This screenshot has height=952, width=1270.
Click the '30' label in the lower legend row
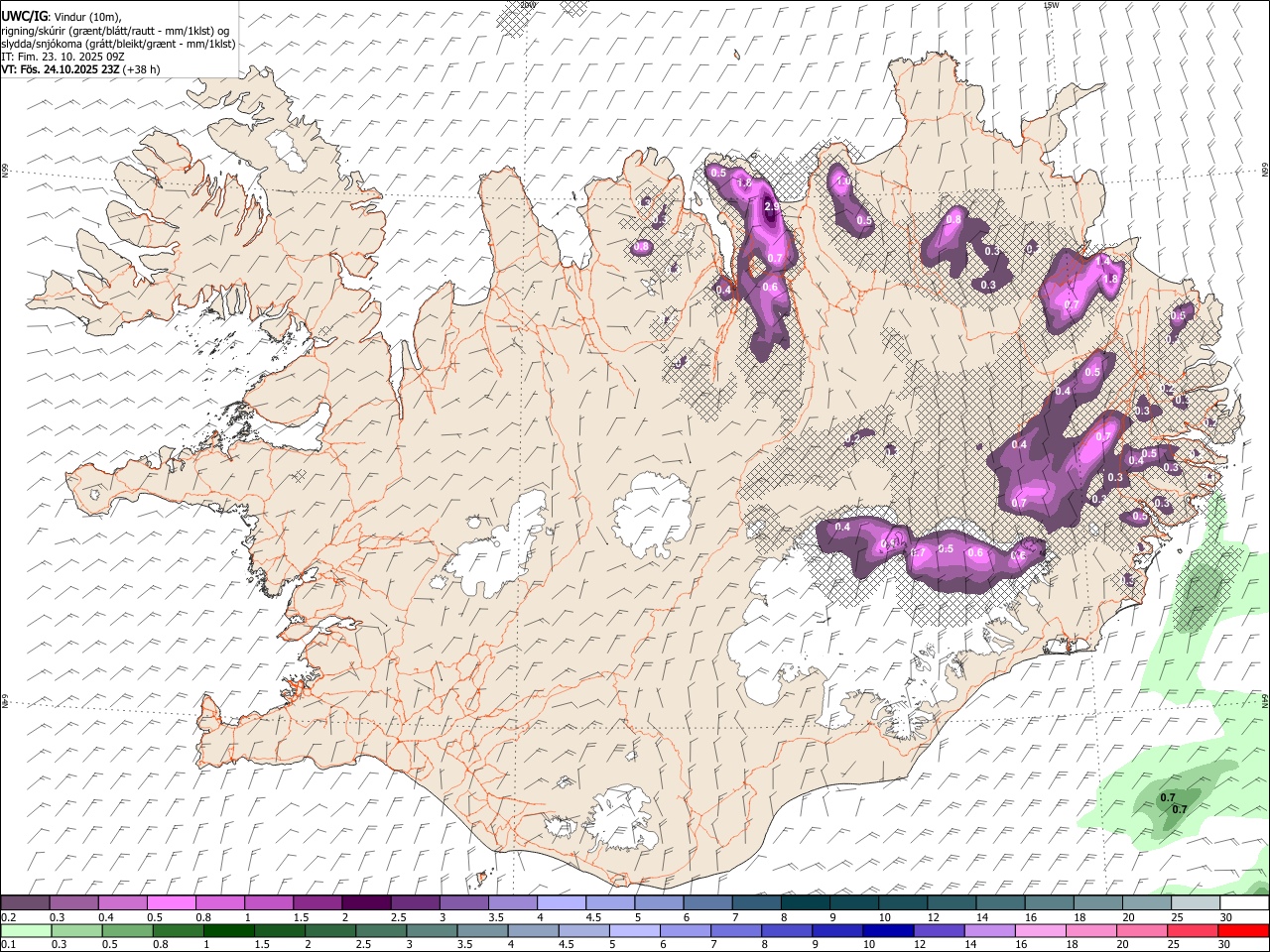[x=1224, y=944]
